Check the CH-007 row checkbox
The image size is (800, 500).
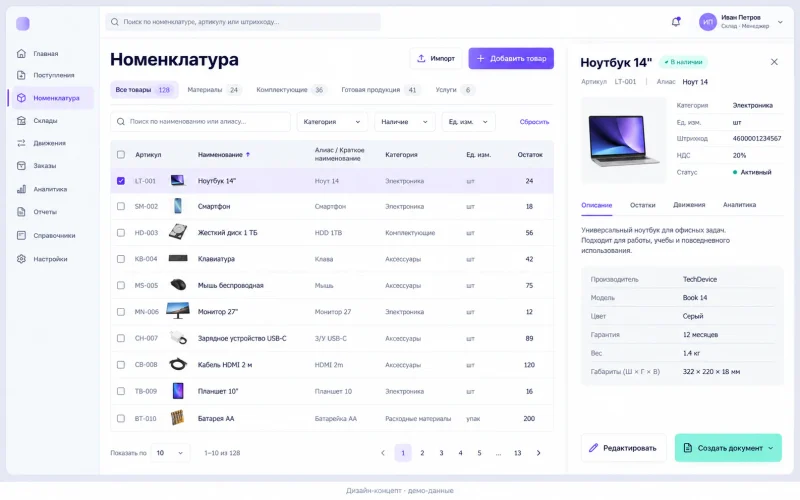coord(120,338)
